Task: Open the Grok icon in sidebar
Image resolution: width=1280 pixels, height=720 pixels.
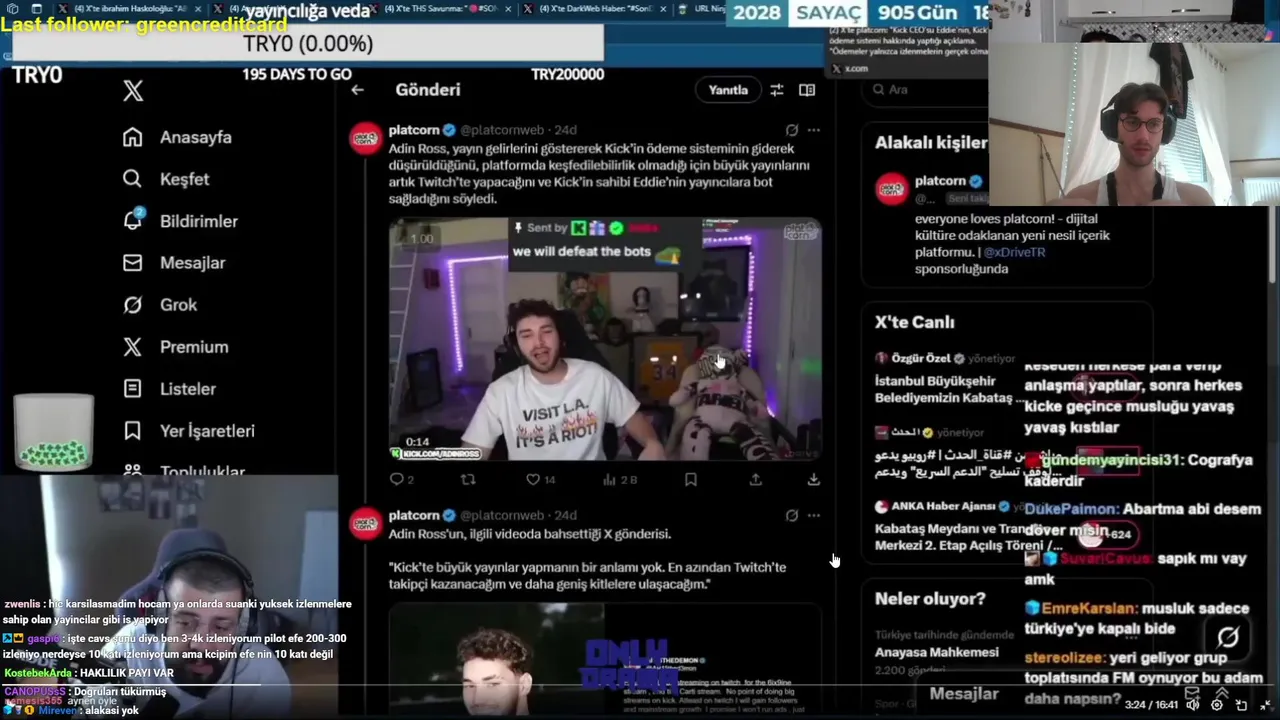Action: 132,305
